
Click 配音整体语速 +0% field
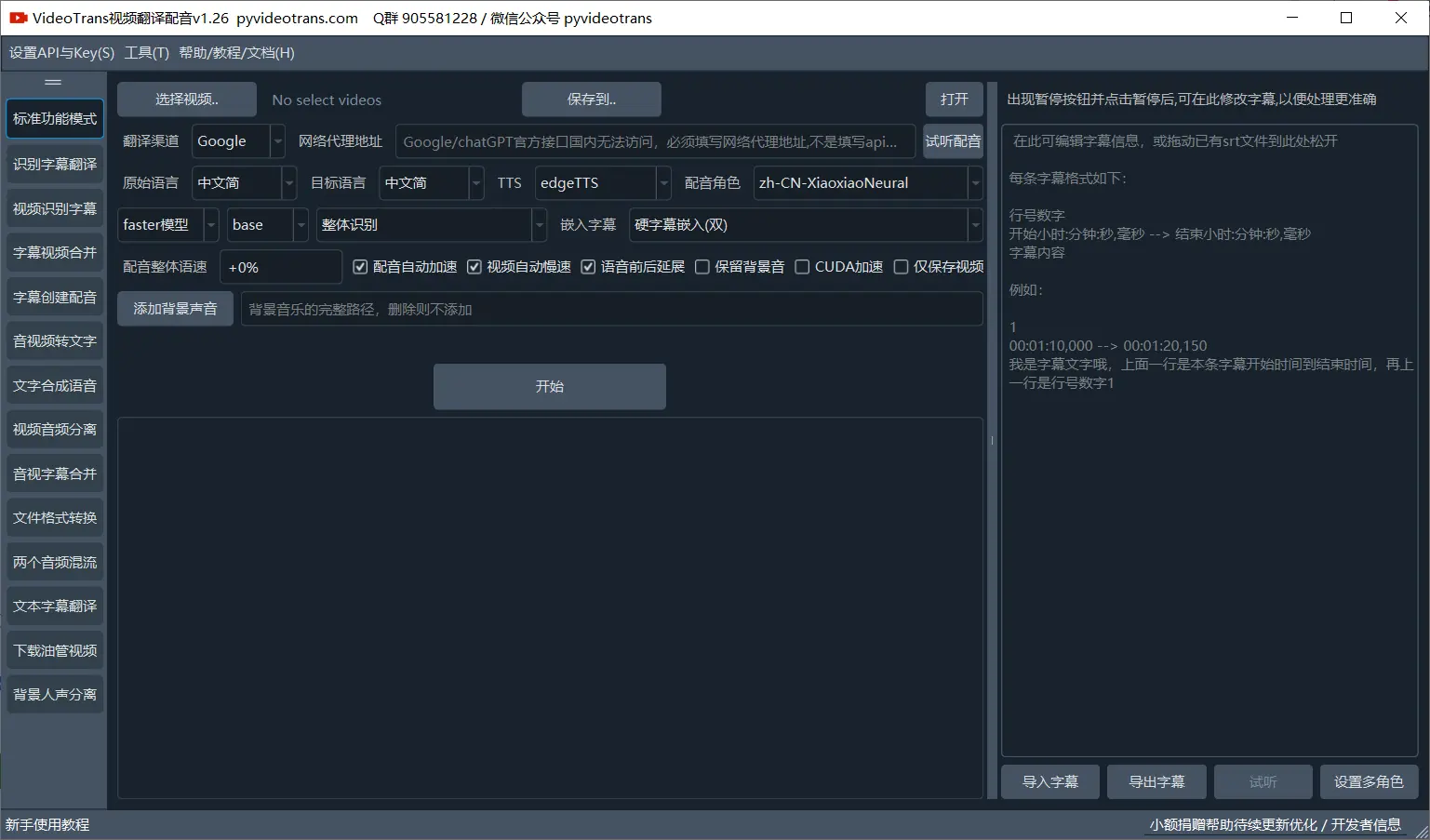[281, 267]
